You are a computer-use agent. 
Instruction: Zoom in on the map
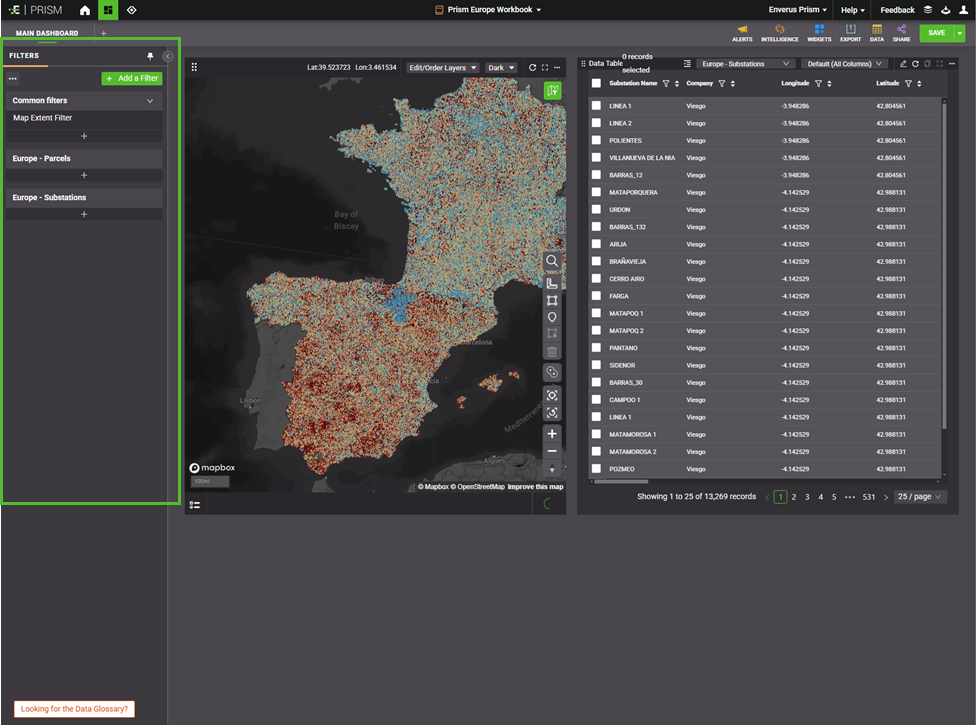pyautogui.click(x=551, y=434)
